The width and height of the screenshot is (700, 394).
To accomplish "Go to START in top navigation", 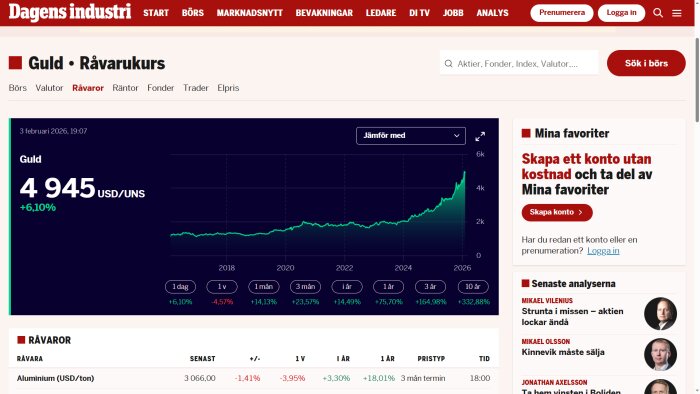I will pos(156,13).
